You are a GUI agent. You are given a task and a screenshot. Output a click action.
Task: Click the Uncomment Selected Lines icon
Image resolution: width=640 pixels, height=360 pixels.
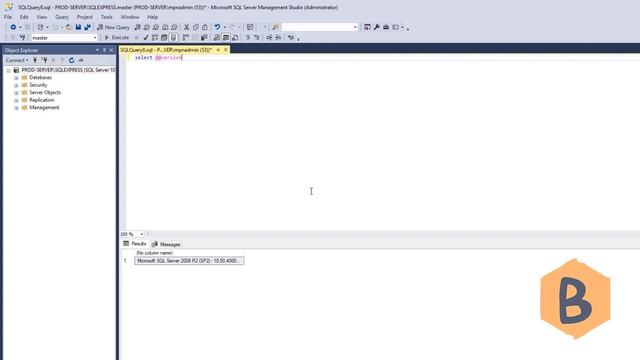pyautogui.click(x=256, y=38)
